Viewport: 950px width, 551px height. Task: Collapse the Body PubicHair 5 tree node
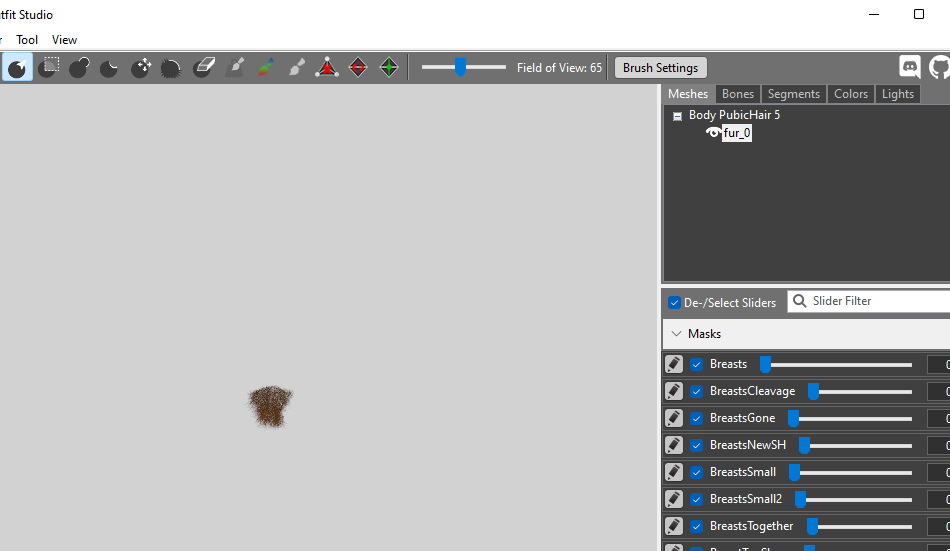pyautogui.click(x=677, y=116)
